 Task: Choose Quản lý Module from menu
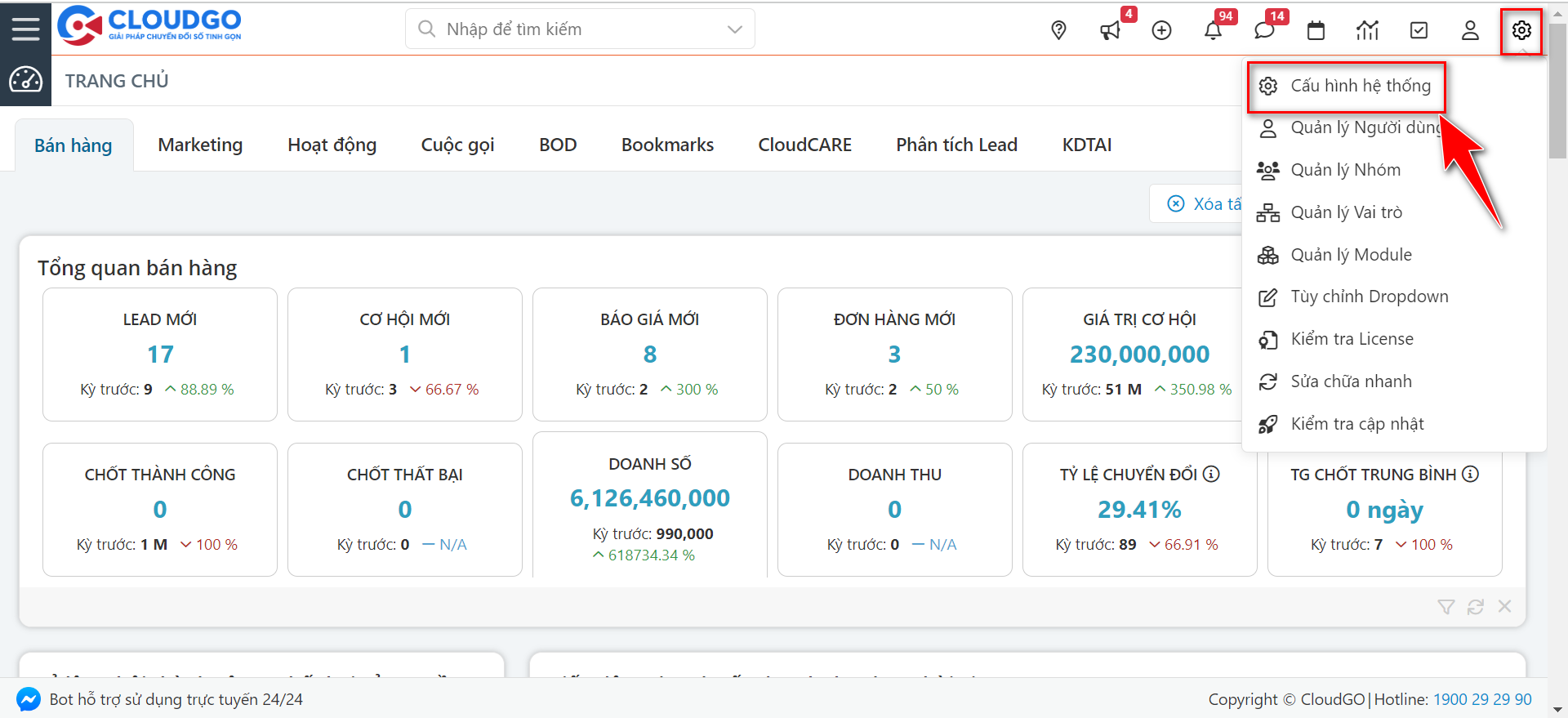1351,255
